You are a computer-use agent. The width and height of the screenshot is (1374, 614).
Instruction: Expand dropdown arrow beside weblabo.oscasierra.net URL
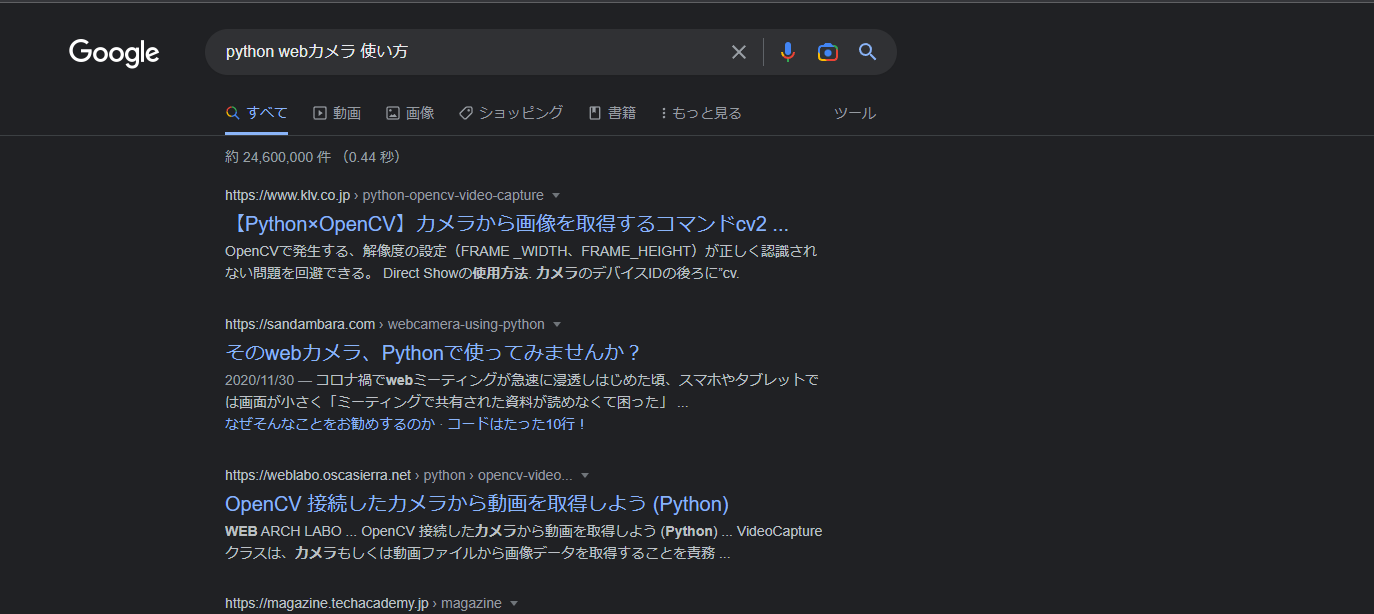pyautogui.click(x=585, y=475)
